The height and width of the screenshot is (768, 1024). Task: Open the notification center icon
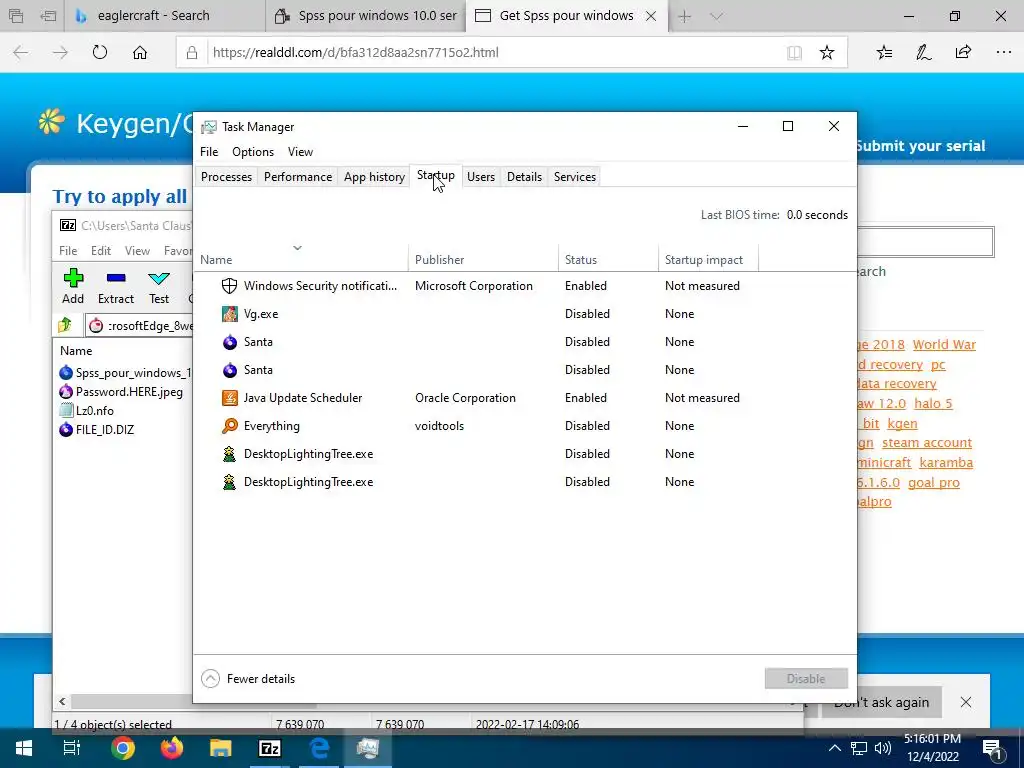point(993,749)
